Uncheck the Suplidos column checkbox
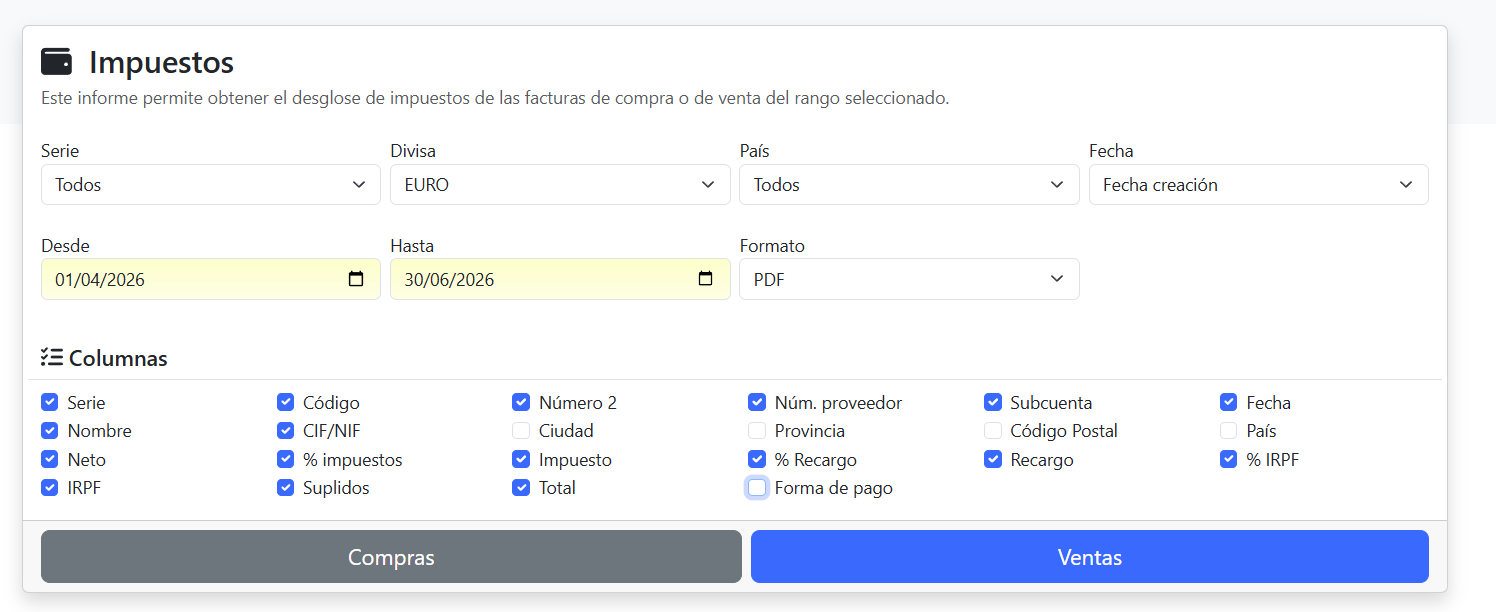The width and height of the screenshot is (1496, 612). coord(285,488)
